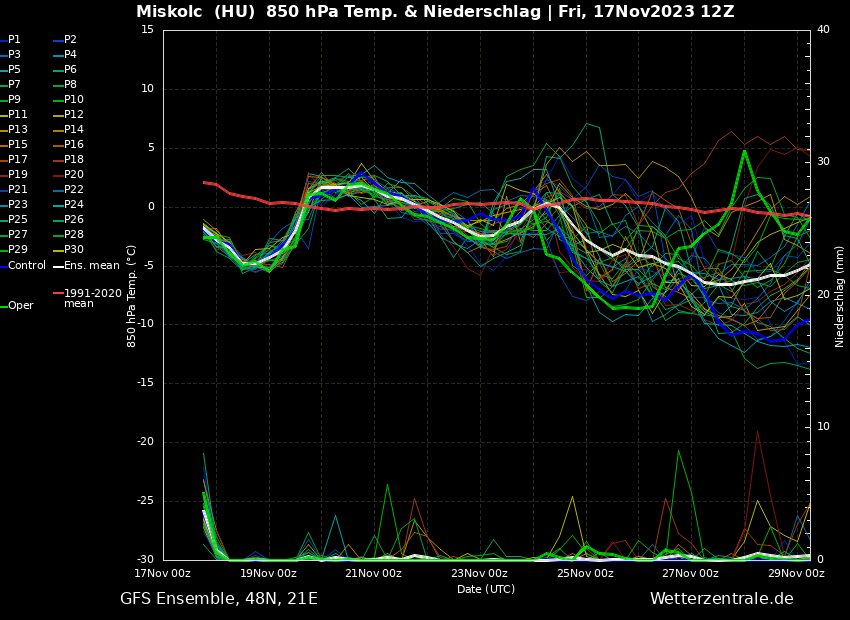Click the 17Nov 00z axis label
The image size is (850, 620).
tap(163, 574)
